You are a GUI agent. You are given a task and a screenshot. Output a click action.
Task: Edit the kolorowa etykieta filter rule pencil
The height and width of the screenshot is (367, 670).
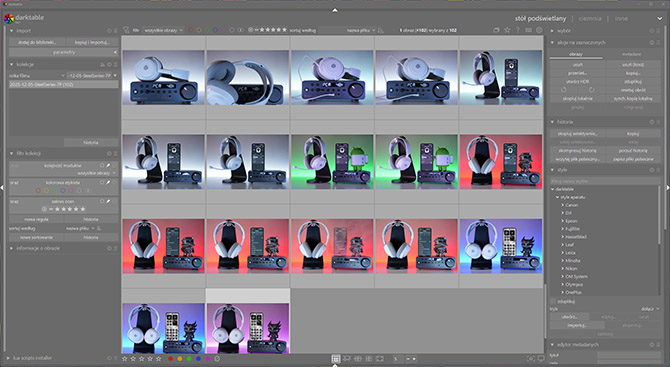109,182
